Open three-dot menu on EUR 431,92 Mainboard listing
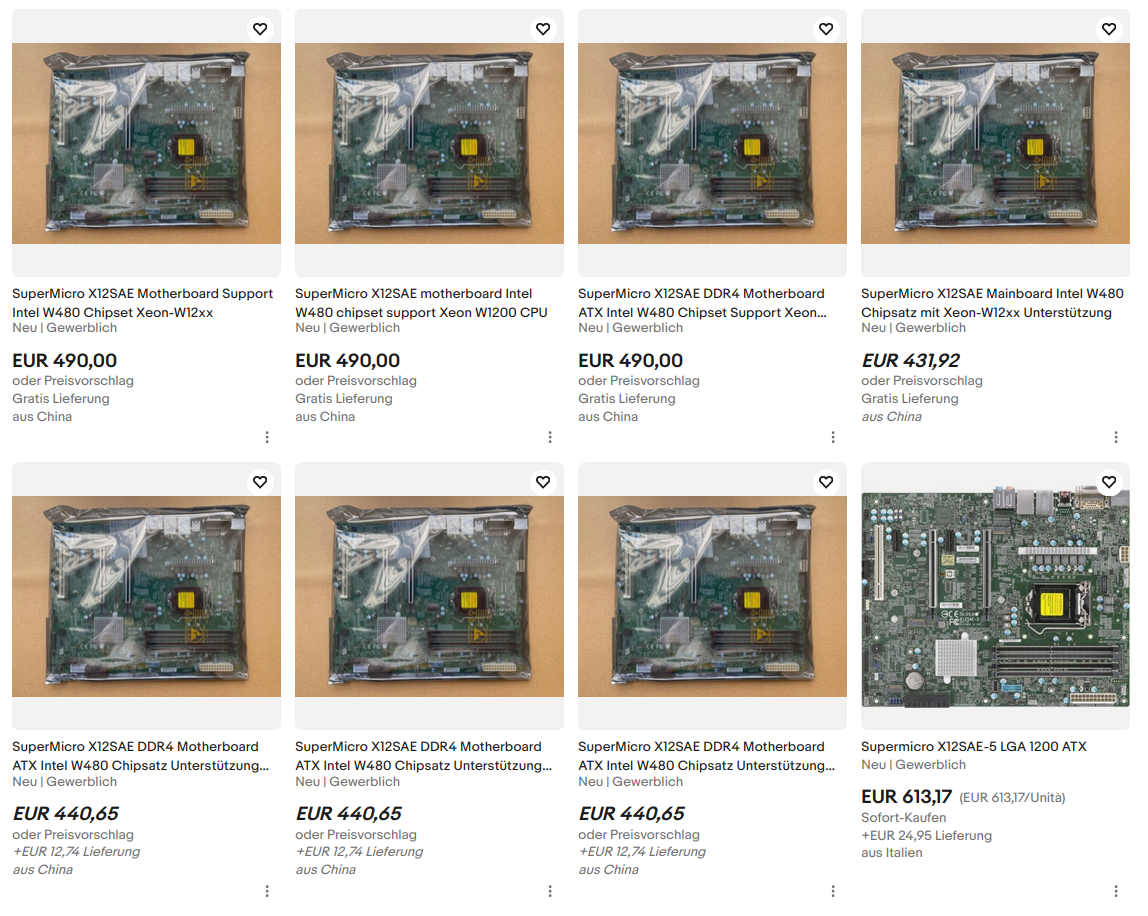 pyautogui.click(x=1116, y=437)
